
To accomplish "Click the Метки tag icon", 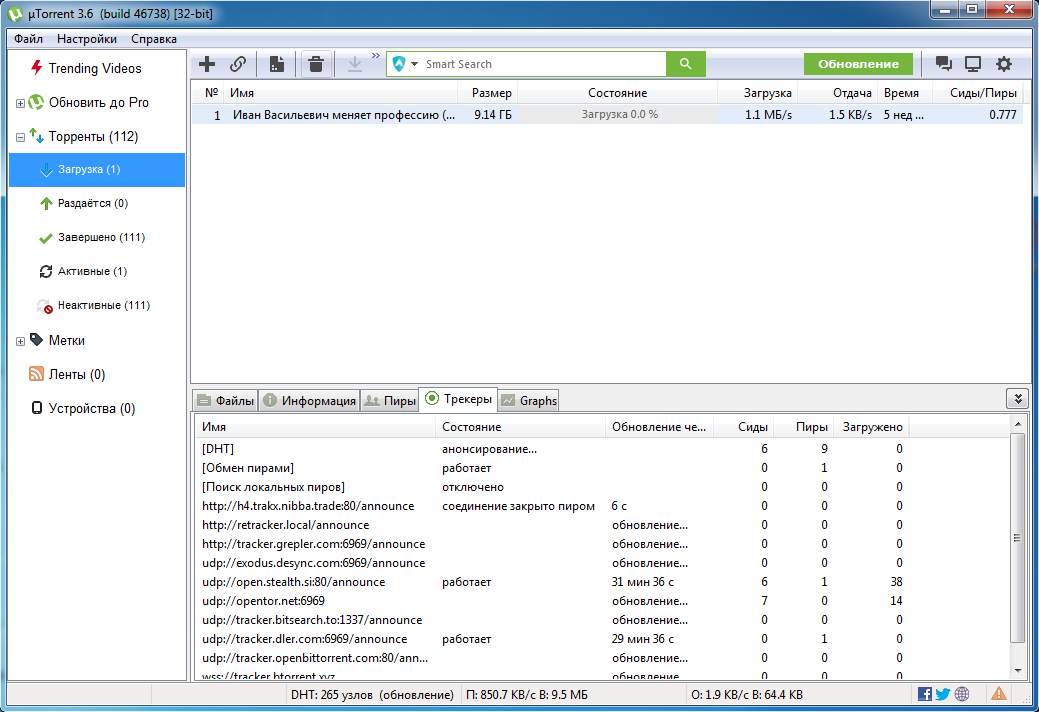I will (x=36, y=340).
